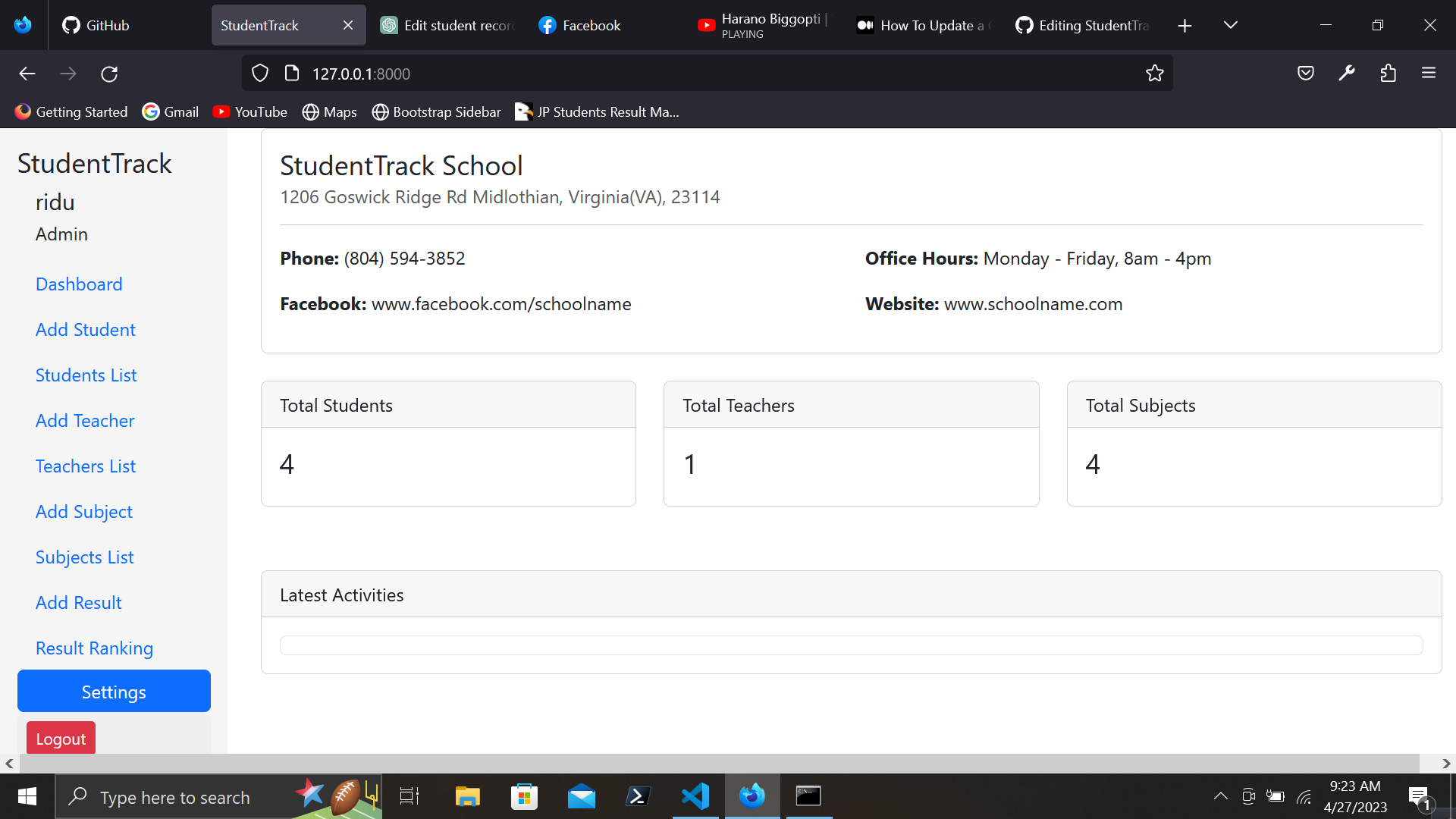Image resolution: width=1456 pixels, height=819 pixels.
Task: Open the File Explorer taskbar icon
Action: pyautogui.click(x=467, y=796)
